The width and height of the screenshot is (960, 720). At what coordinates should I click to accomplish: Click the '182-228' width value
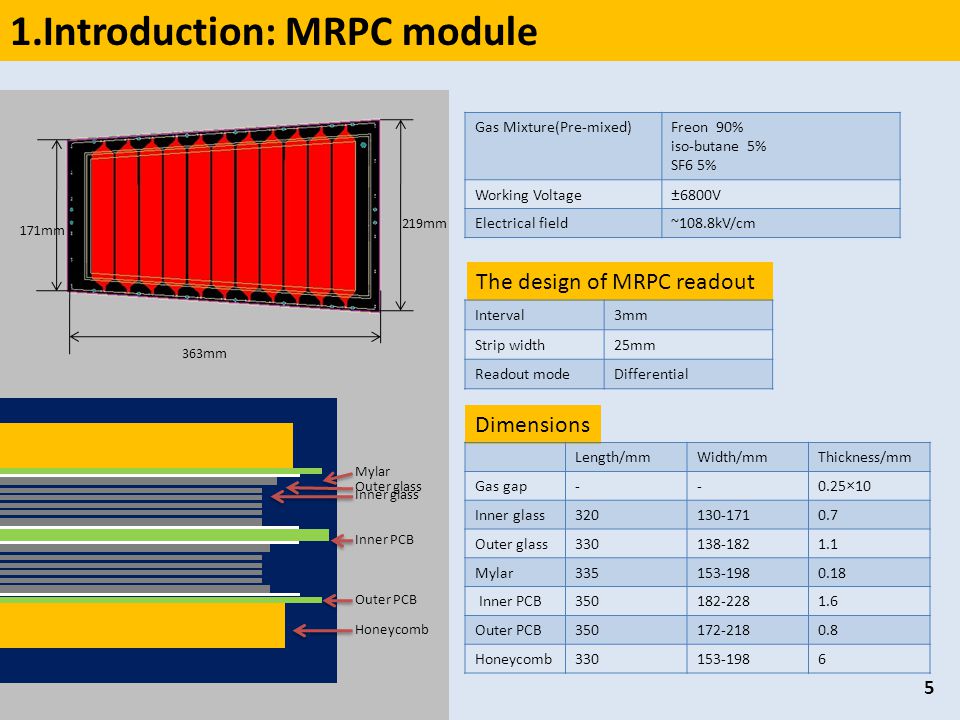point(723,601)
